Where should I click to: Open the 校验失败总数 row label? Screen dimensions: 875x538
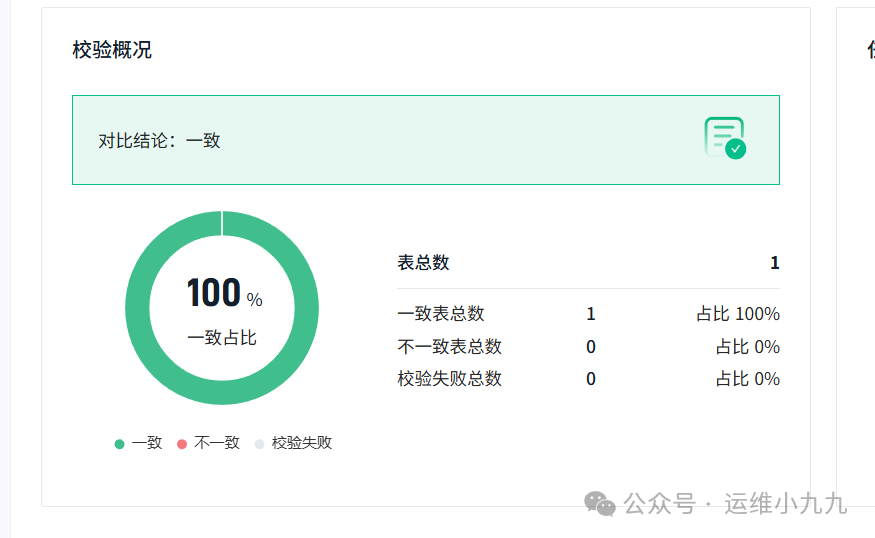(449, 379)
